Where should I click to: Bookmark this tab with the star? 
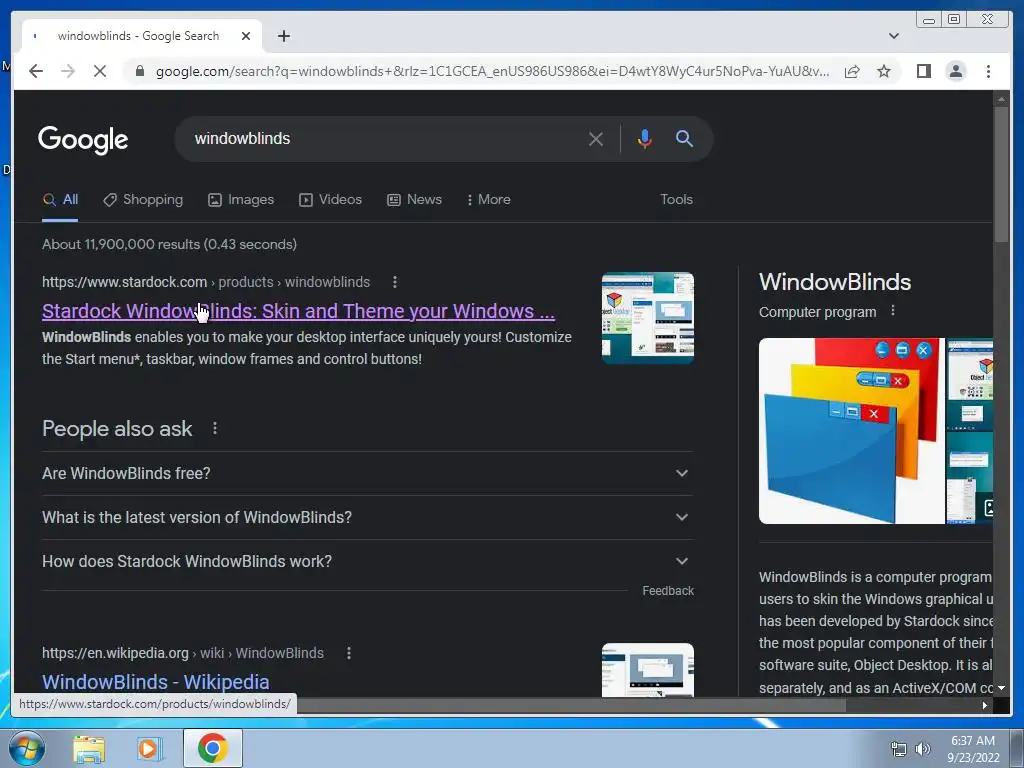884,71
